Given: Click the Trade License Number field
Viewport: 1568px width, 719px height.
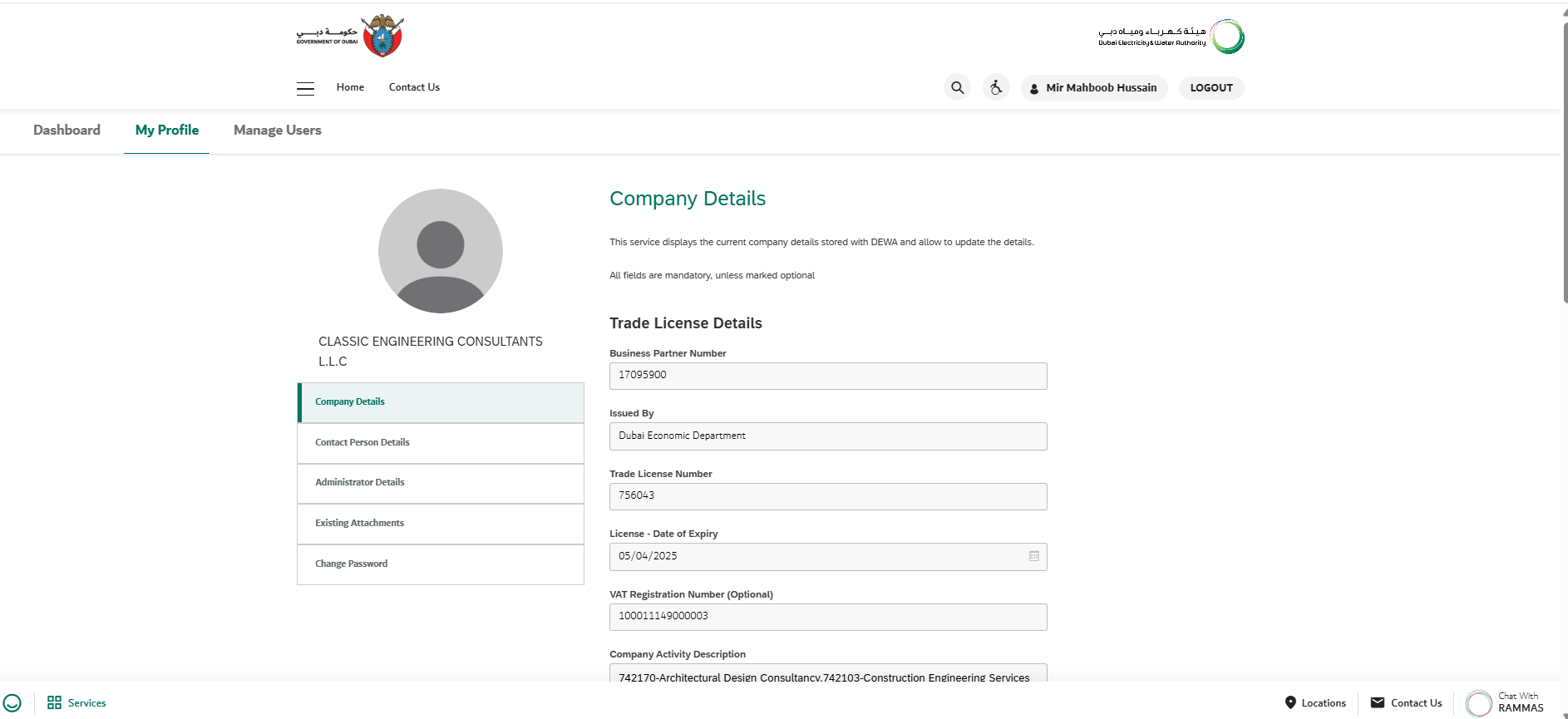Looking at the screenshot, I should [x=827, y=496].
